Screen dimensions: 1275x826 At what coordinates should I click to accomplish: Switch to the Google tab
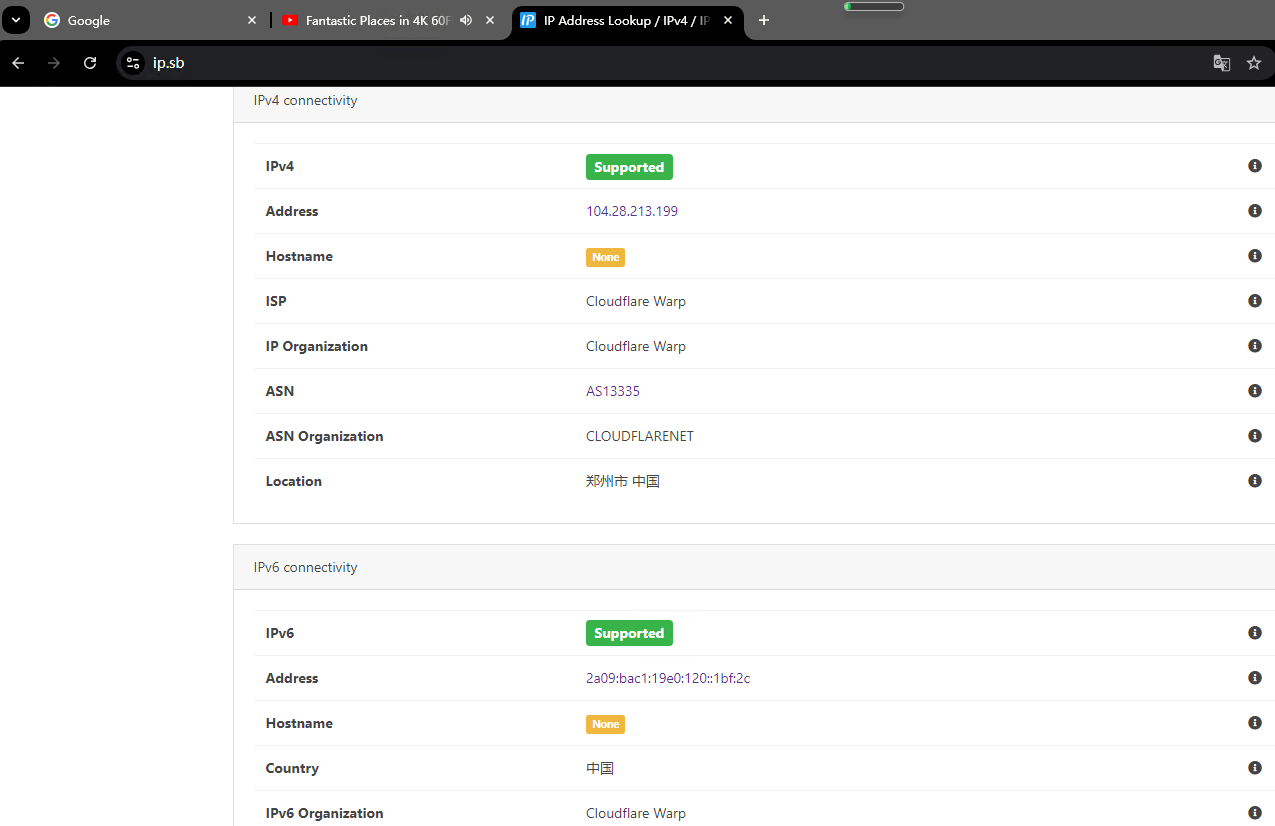150,20
